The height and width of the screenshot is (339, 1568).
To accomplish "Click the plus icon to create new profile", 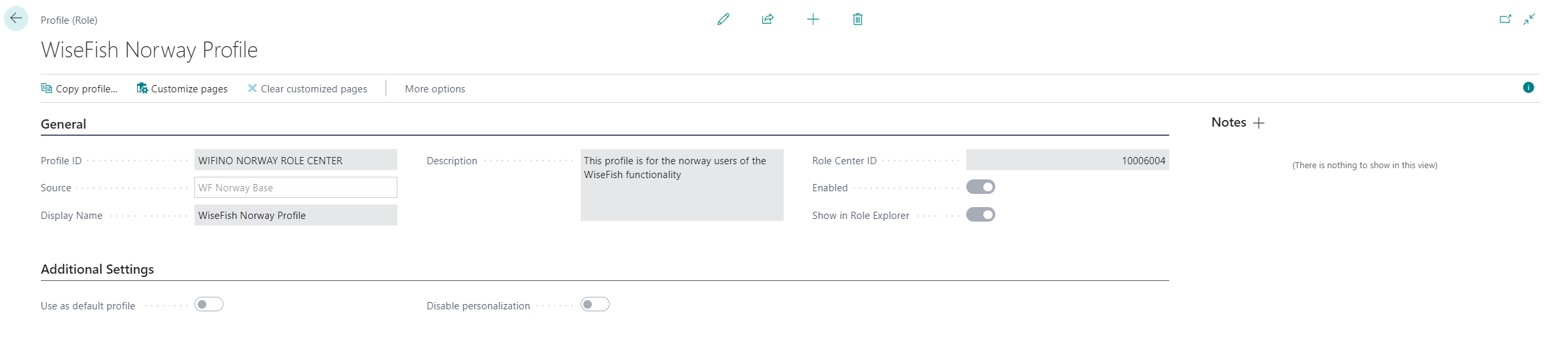I will [x=813, y=19].
